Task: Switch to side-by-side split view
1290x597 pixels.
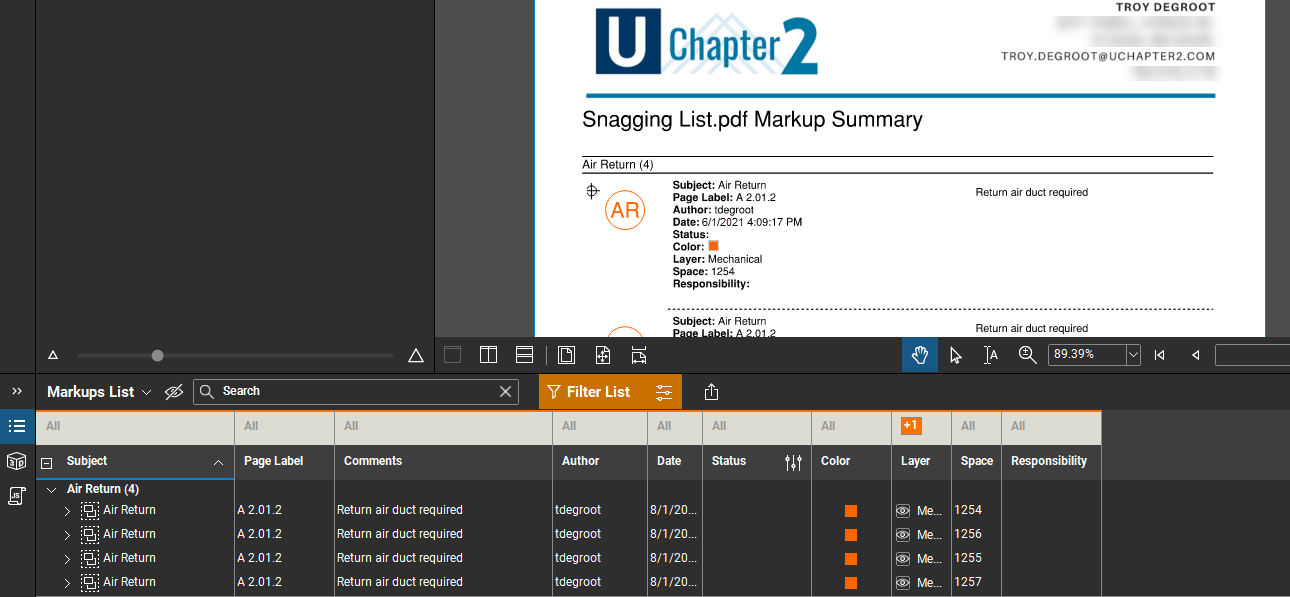Action: point(488,355)
